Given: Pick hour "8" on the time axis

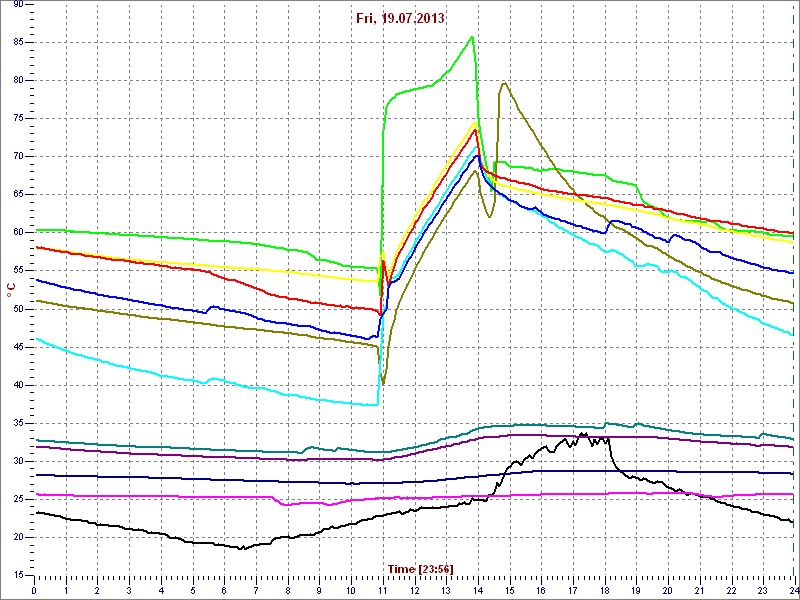Looking at the screenshot, I should (288, 588).
